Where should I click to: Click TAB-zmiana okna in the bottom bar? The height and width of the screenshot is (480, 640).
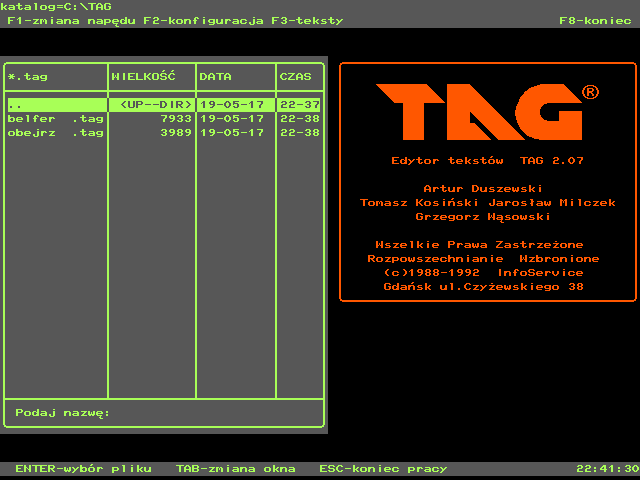(235, 468)
